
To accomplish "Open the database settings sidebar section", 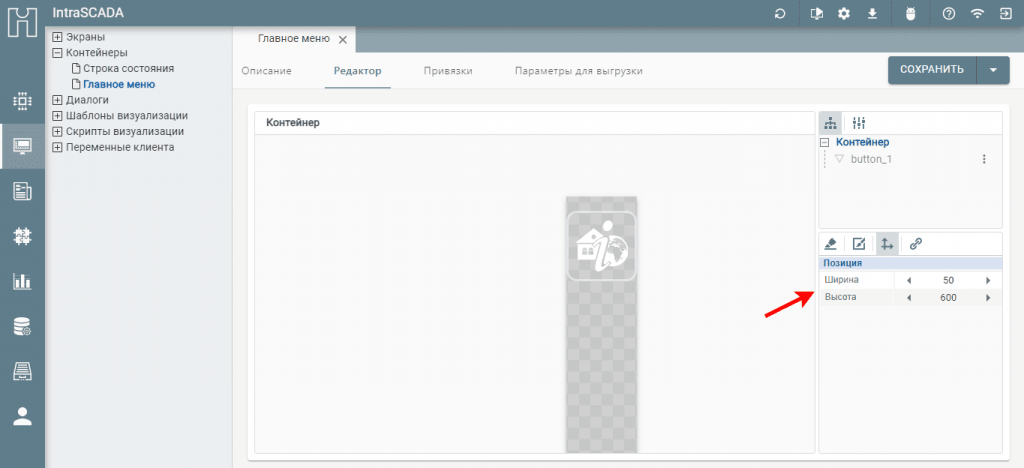I will (x=23, y=326).
